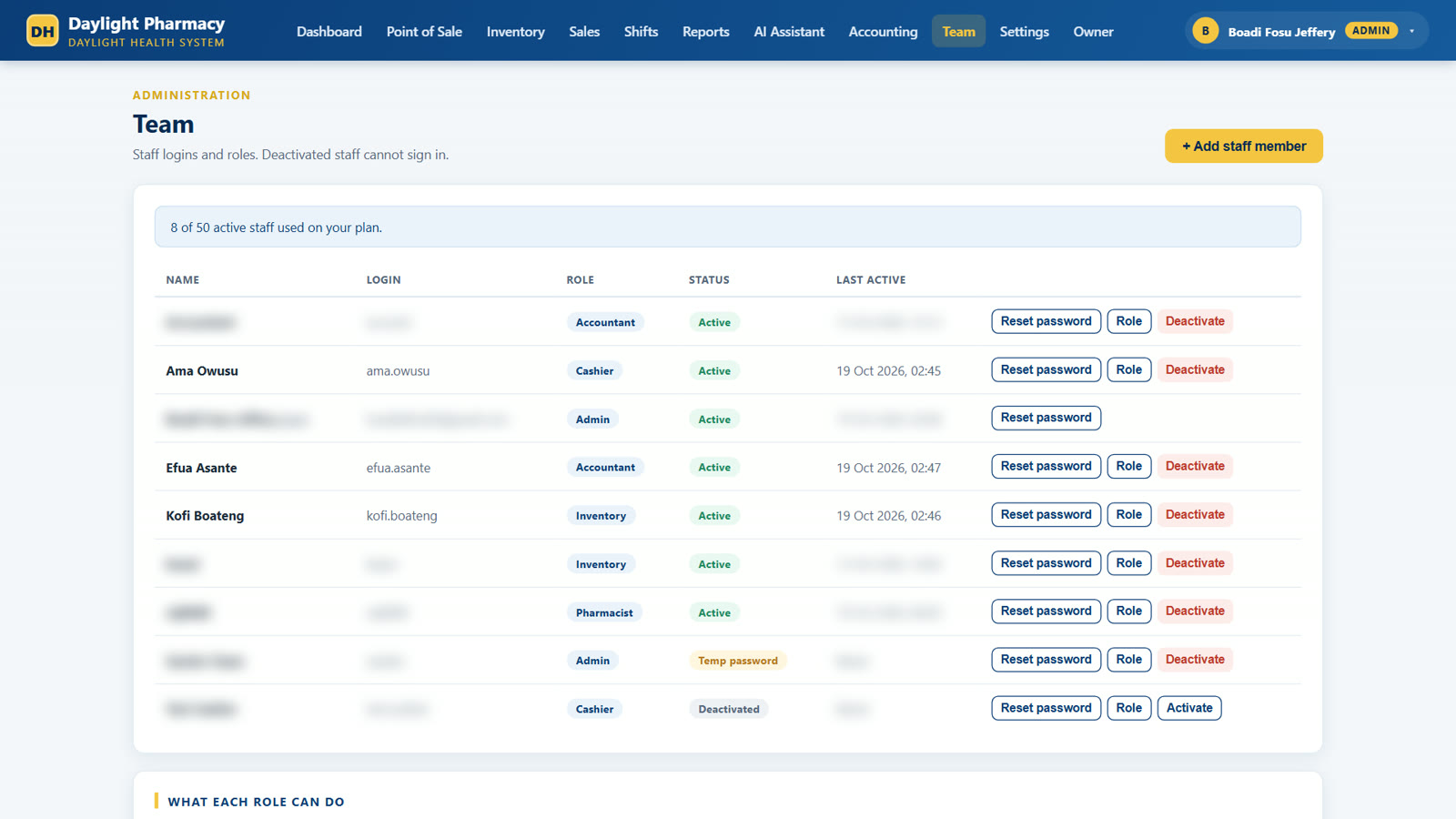Activate the deactivated Cashier account

[1188, 708]
